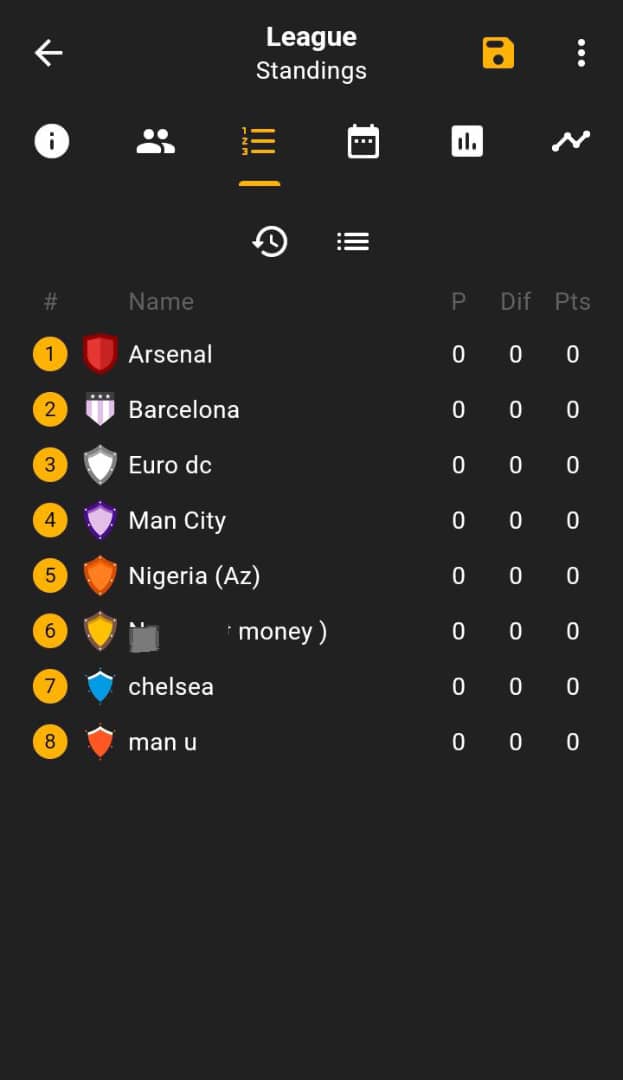Show the line graph trends tab
This screenshot has height=1080, width=623.
571,141
